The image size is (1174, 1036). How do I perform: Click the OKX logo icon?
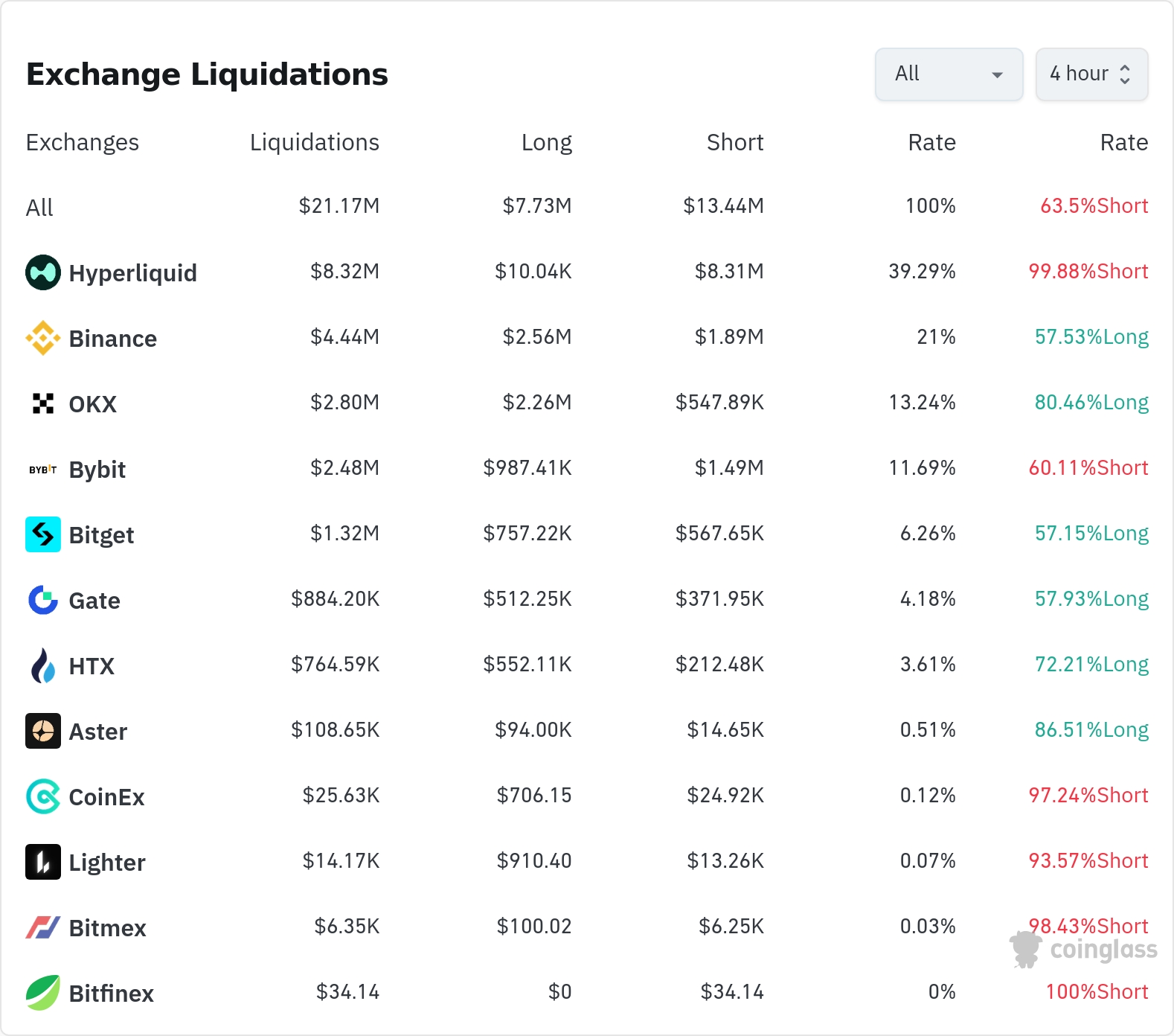pyautogui.click(x=43, y=403)
